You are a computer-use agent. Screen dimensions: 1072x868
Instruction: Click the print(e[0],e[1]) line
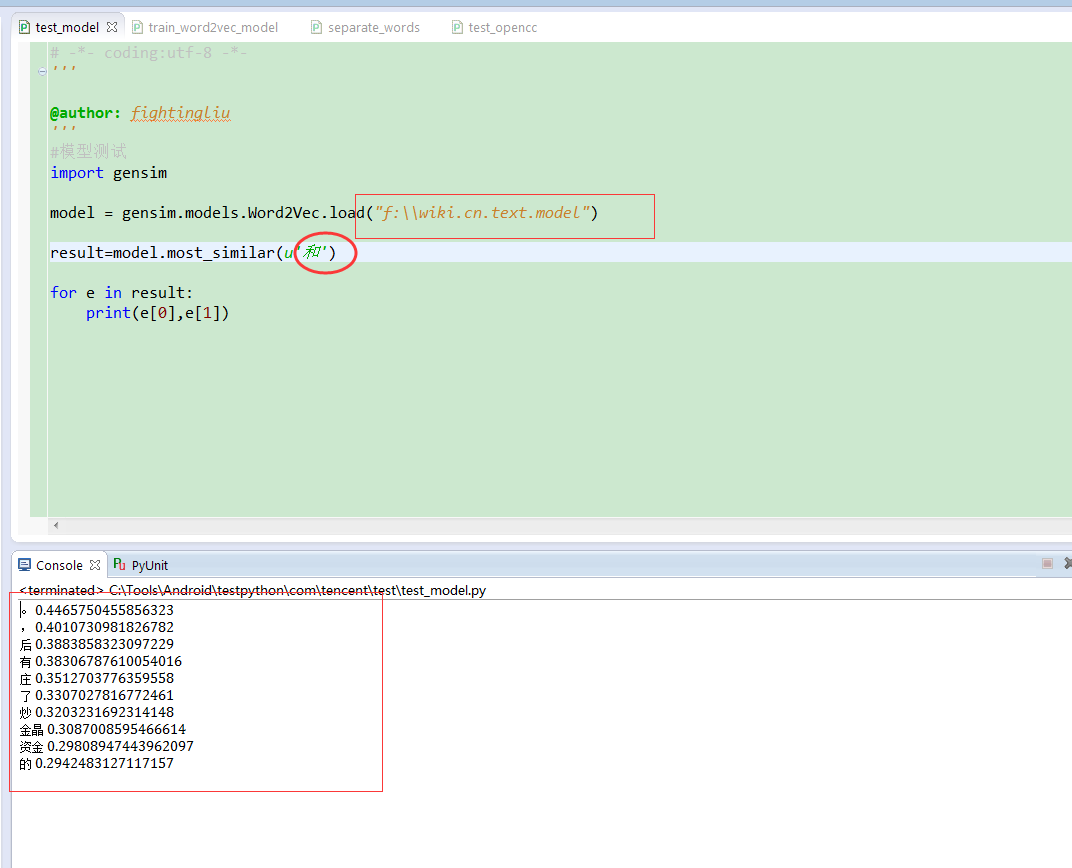tap(157, 313)
